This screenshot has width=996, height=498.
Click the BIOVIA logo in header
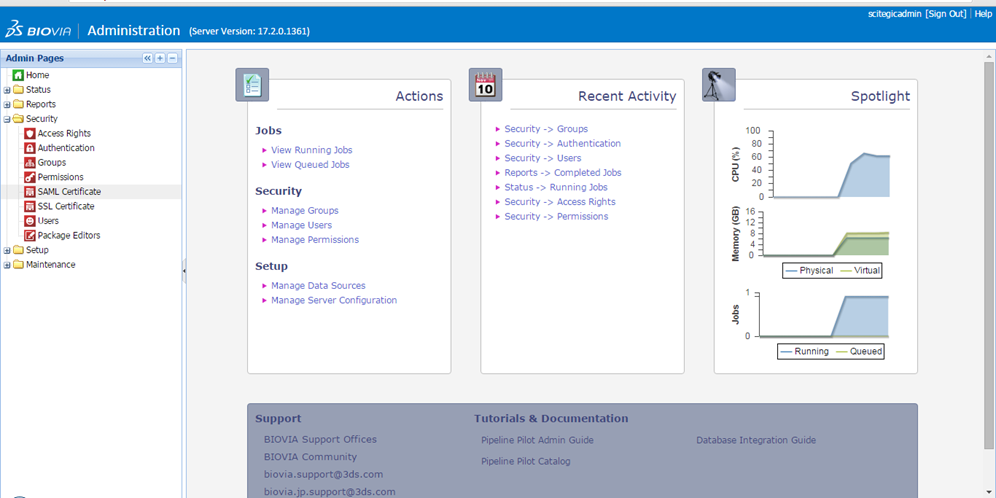pos(38,30)
